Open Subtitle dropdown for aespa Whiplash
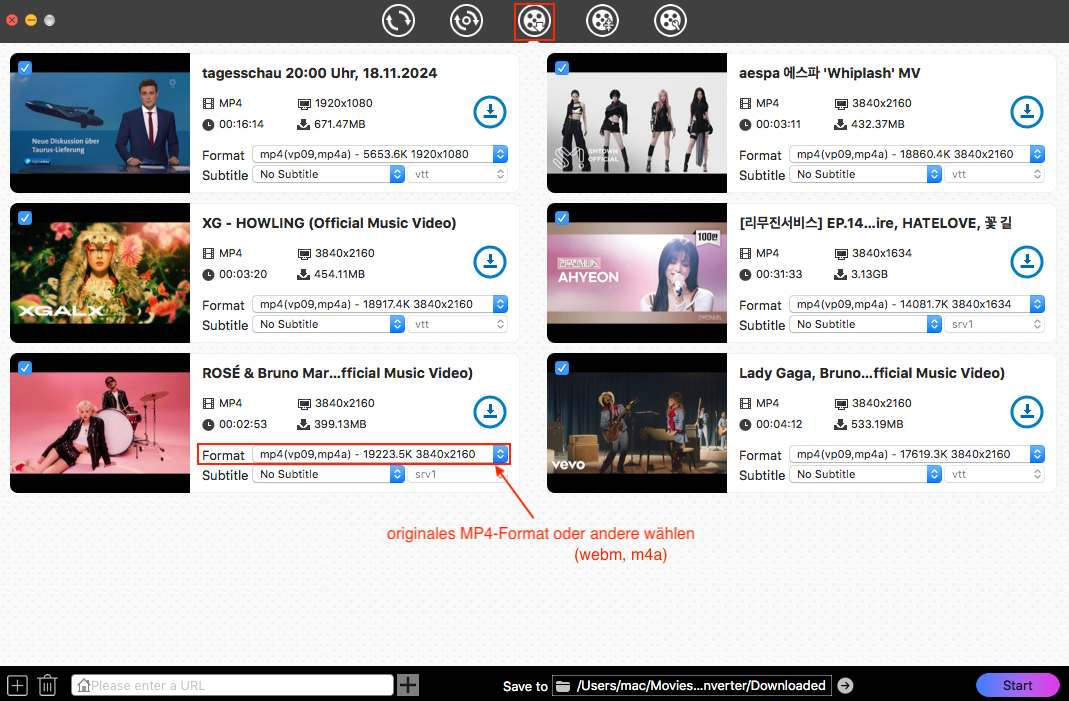Viewport: 1069px width, 701px height. pos(866,174)
